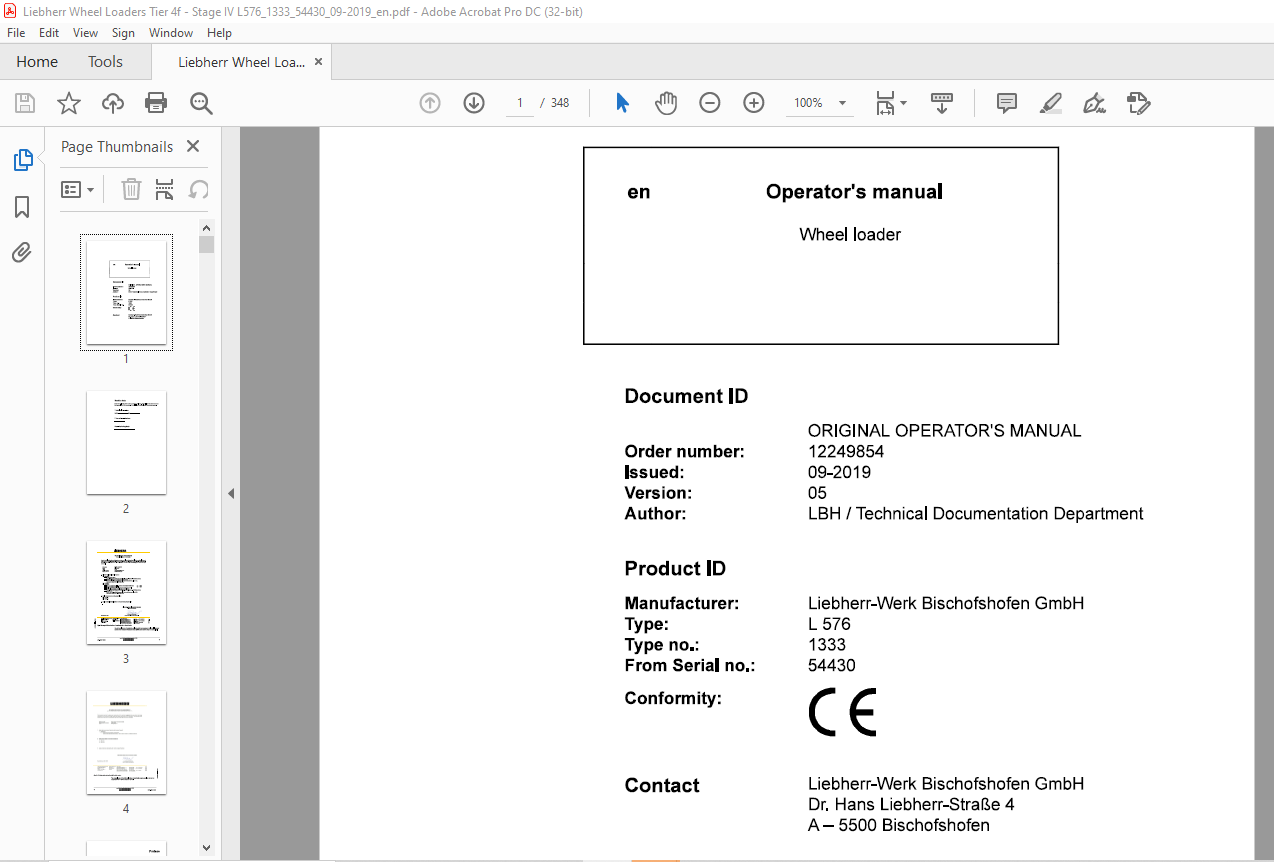The width and height of the screenshot is (1274, 862).
Task: Open the Help menu
Action: point(219,33)
